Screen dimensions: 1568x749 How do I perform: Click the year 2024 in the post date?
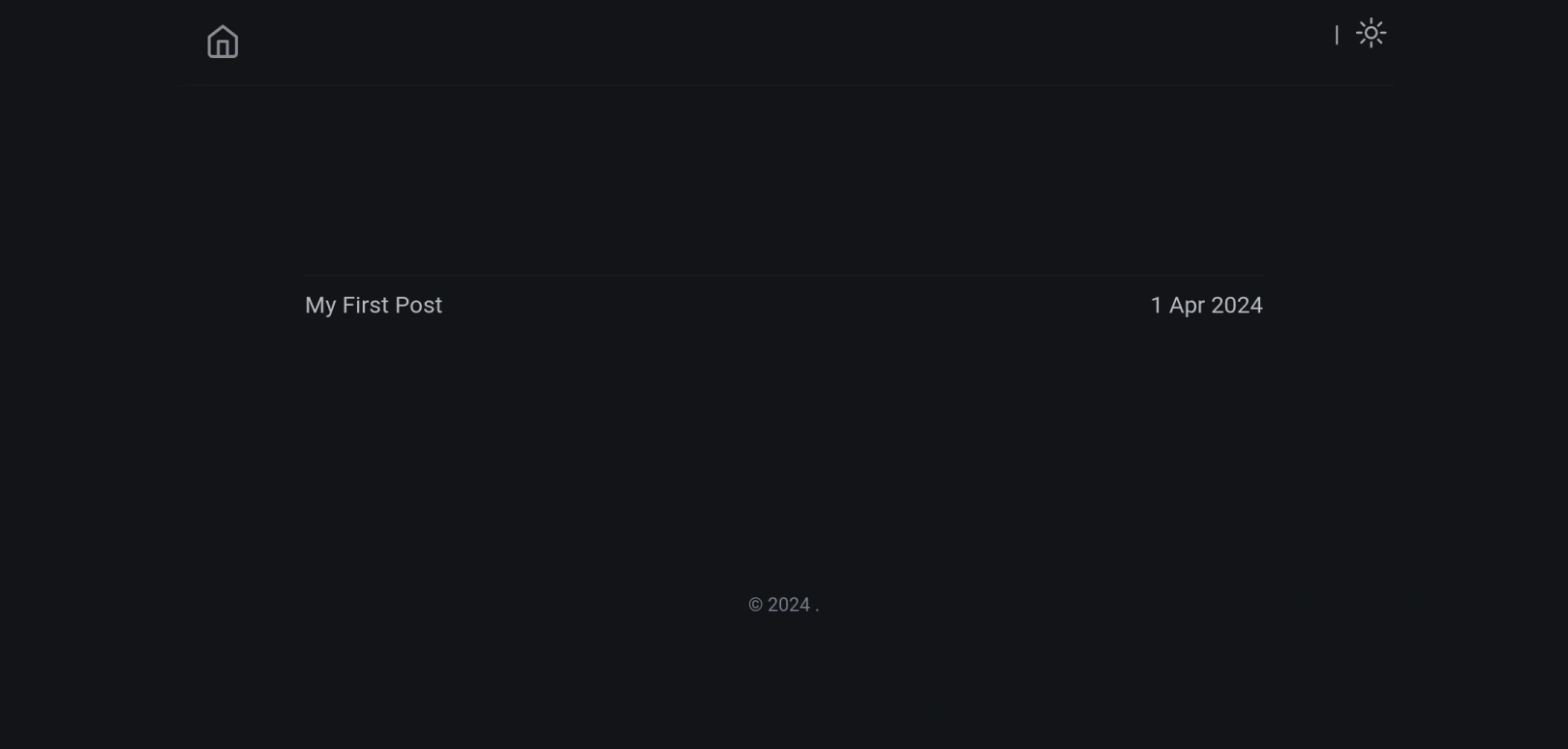point(1237,305)
